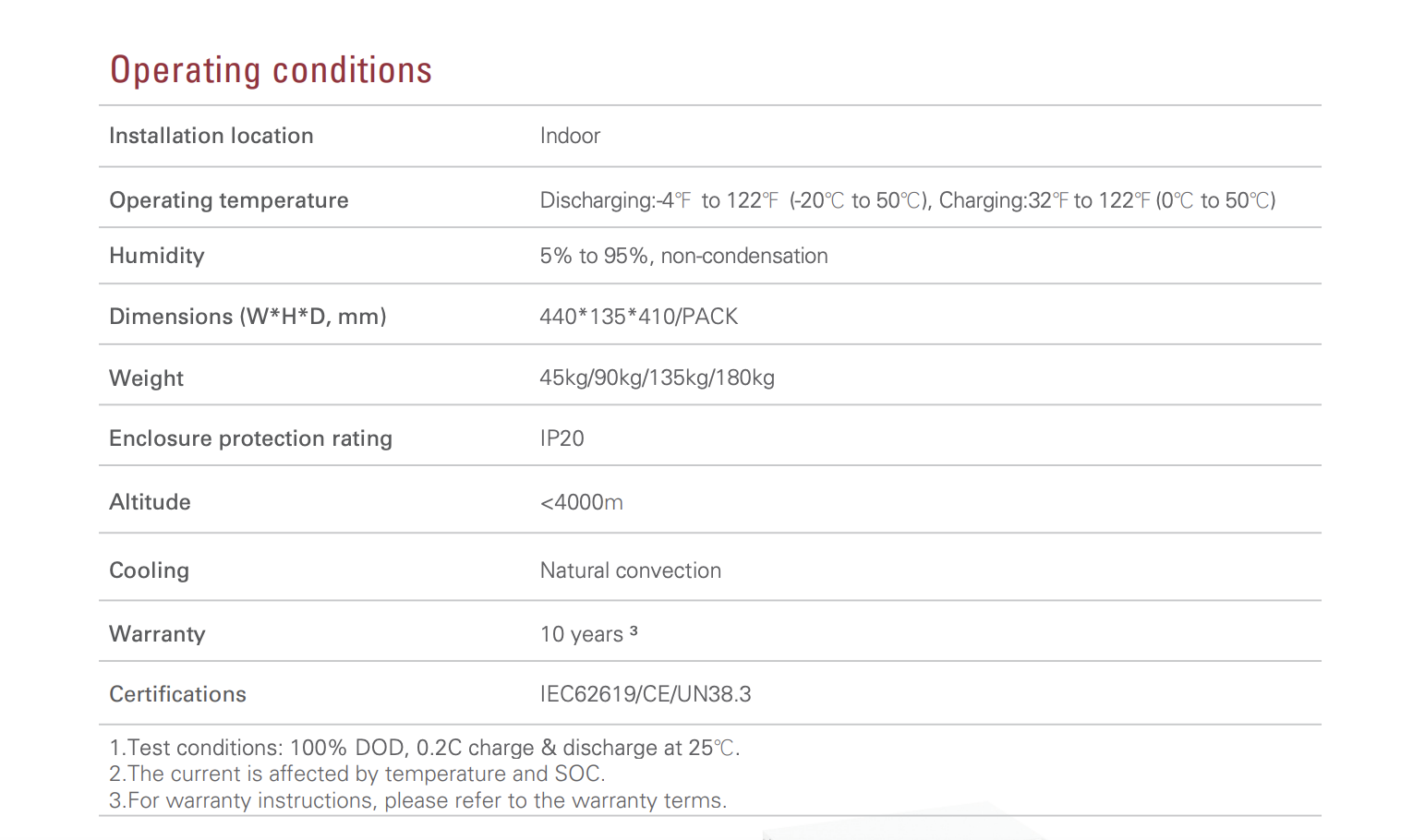1413x840 pixels.
Task: Click the Altitude row label
Action: pyautogui.click(x=150, y=502)
